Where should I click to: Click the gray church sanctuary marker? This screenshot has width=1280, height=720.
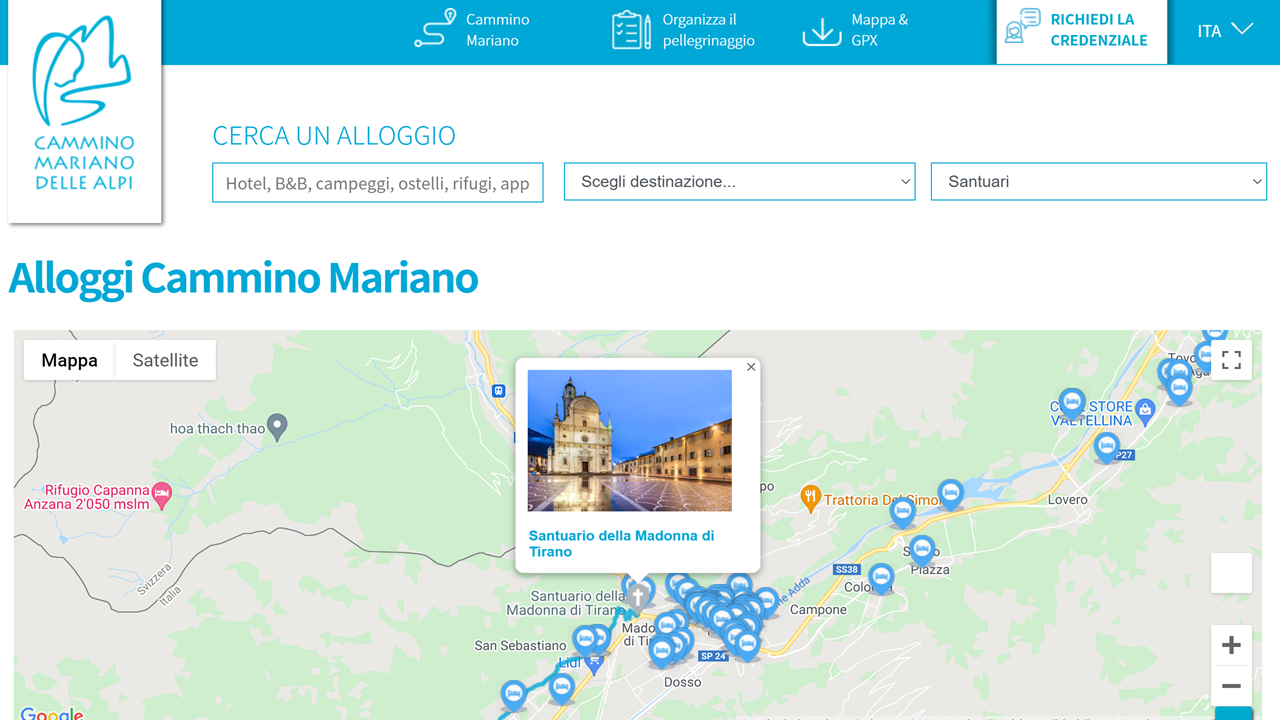pos(637,597)
